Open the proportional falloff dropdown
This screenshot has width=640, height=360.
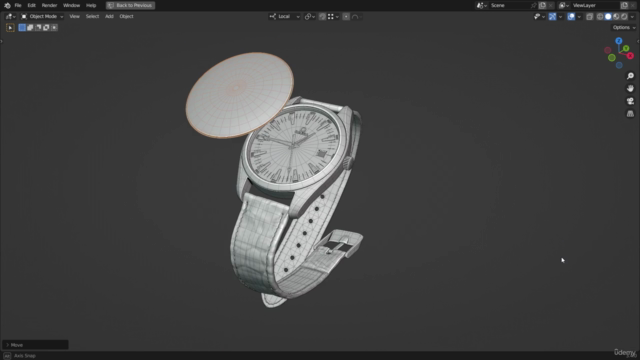357,16
